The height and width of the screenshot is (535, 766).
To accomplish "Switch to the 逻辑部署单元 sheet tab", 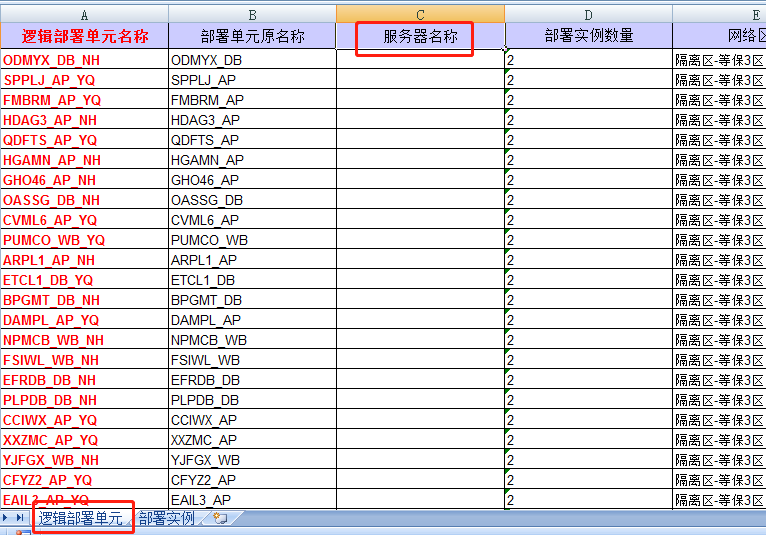I will click(x=81, y=518).
